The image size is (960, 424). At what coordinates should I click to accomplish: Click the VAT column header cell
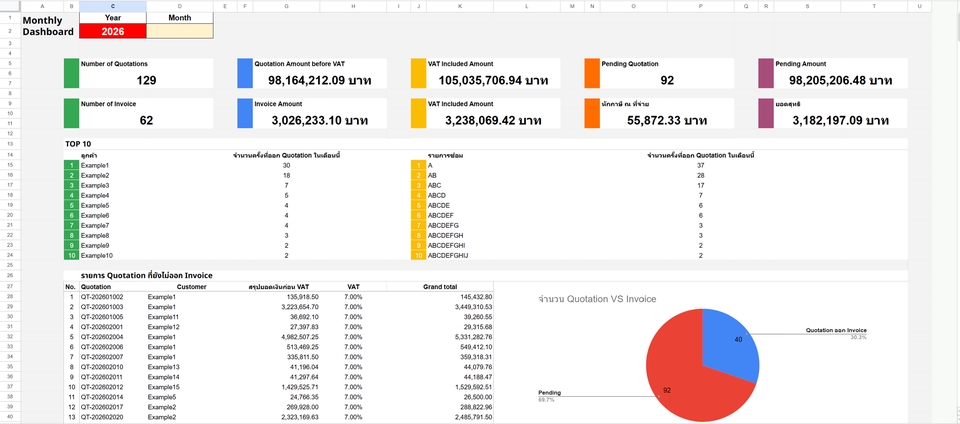click(x=353, y=286)
